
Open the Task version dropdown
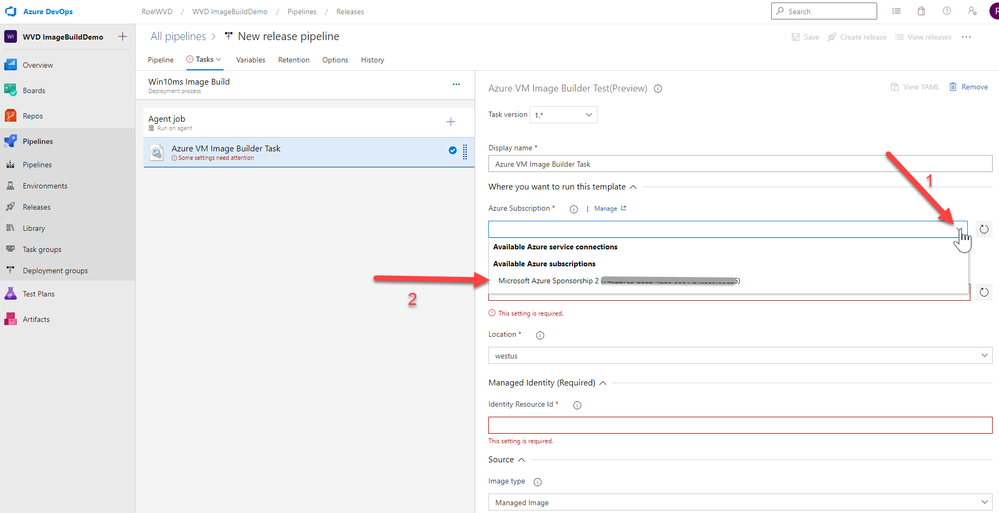564,115
